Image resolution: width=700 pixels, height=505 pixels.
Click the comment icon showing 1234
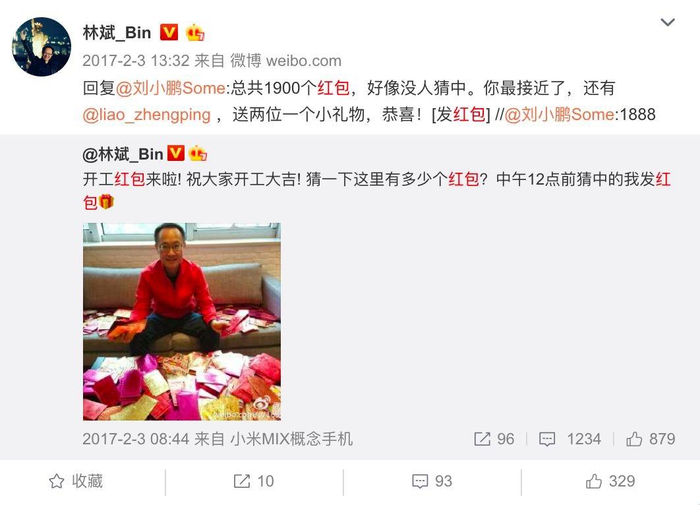click(x=547, y=439)
